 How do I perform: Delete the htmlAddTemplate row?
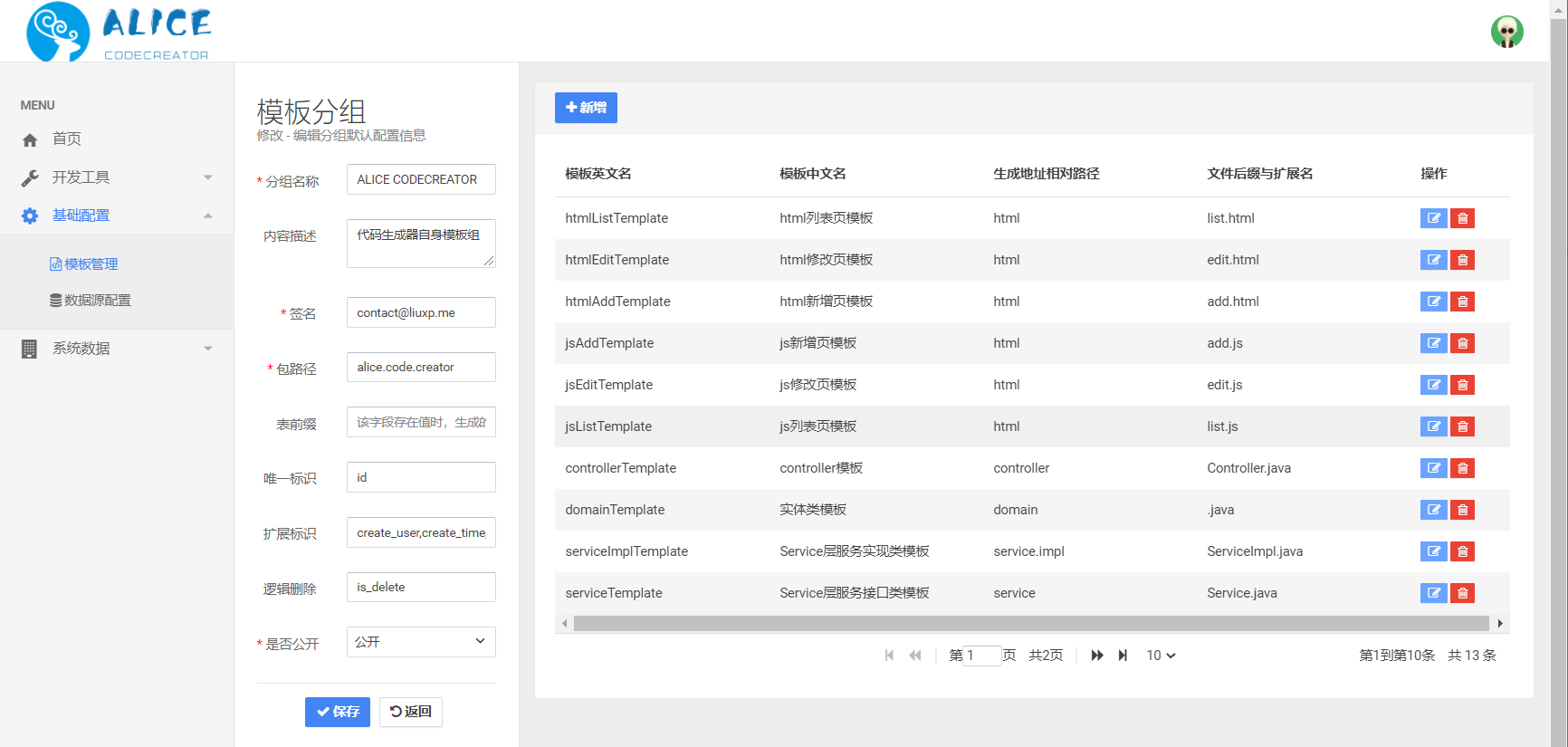pyautogui.click(x=1462, y=302)
